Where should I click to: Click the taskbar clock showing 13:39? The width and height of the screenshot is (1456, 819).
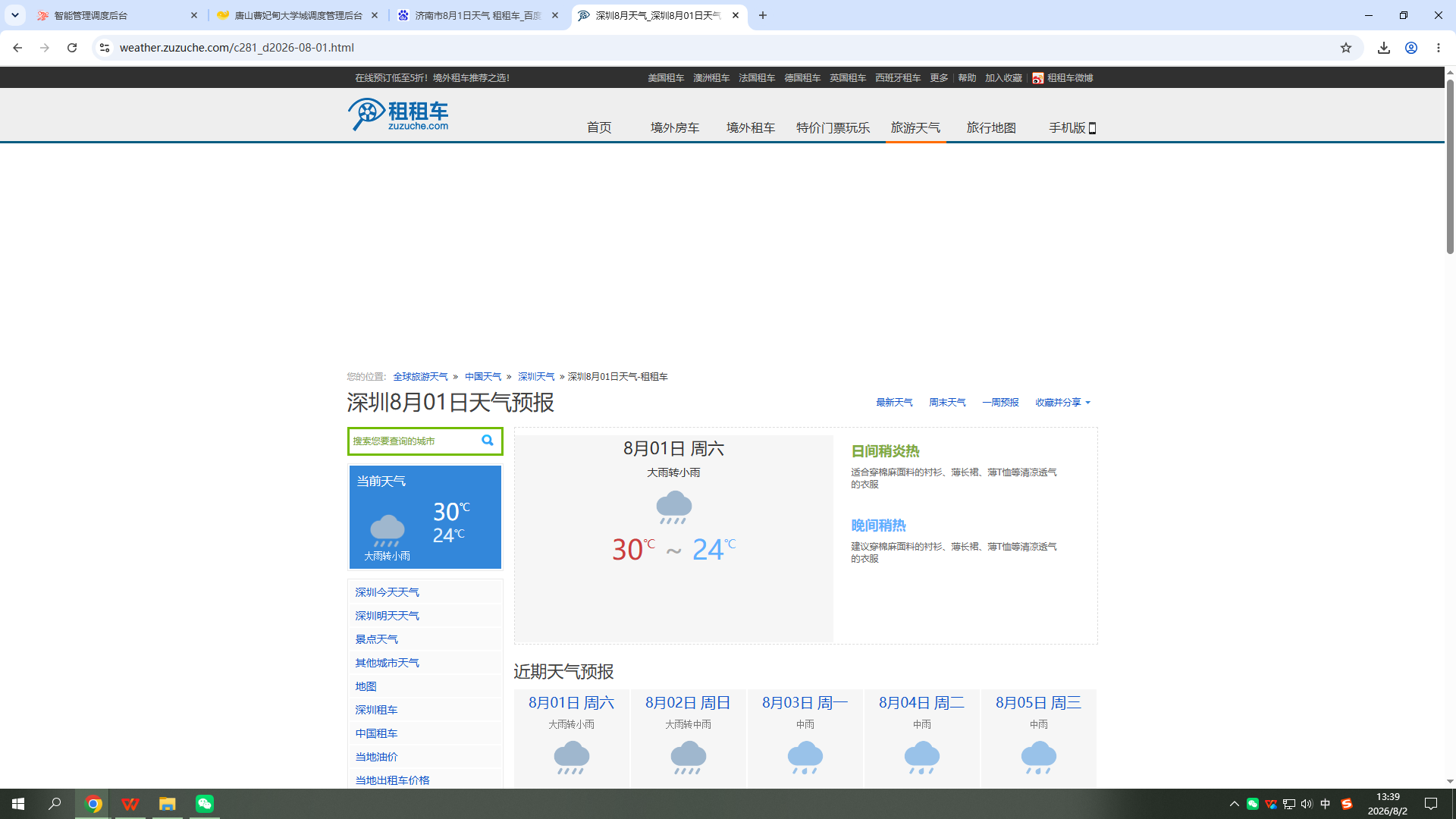point(1388,804)
